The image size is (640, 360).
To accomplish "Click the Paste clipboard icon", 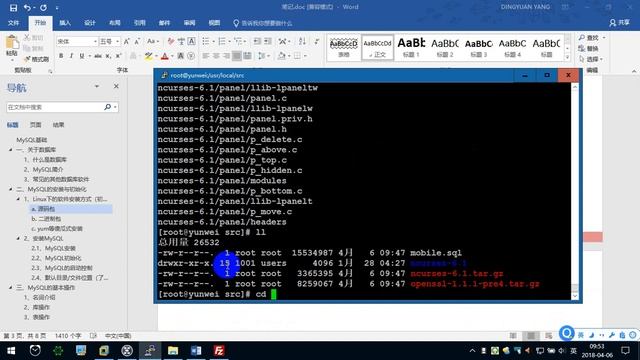I will (12, 43).
